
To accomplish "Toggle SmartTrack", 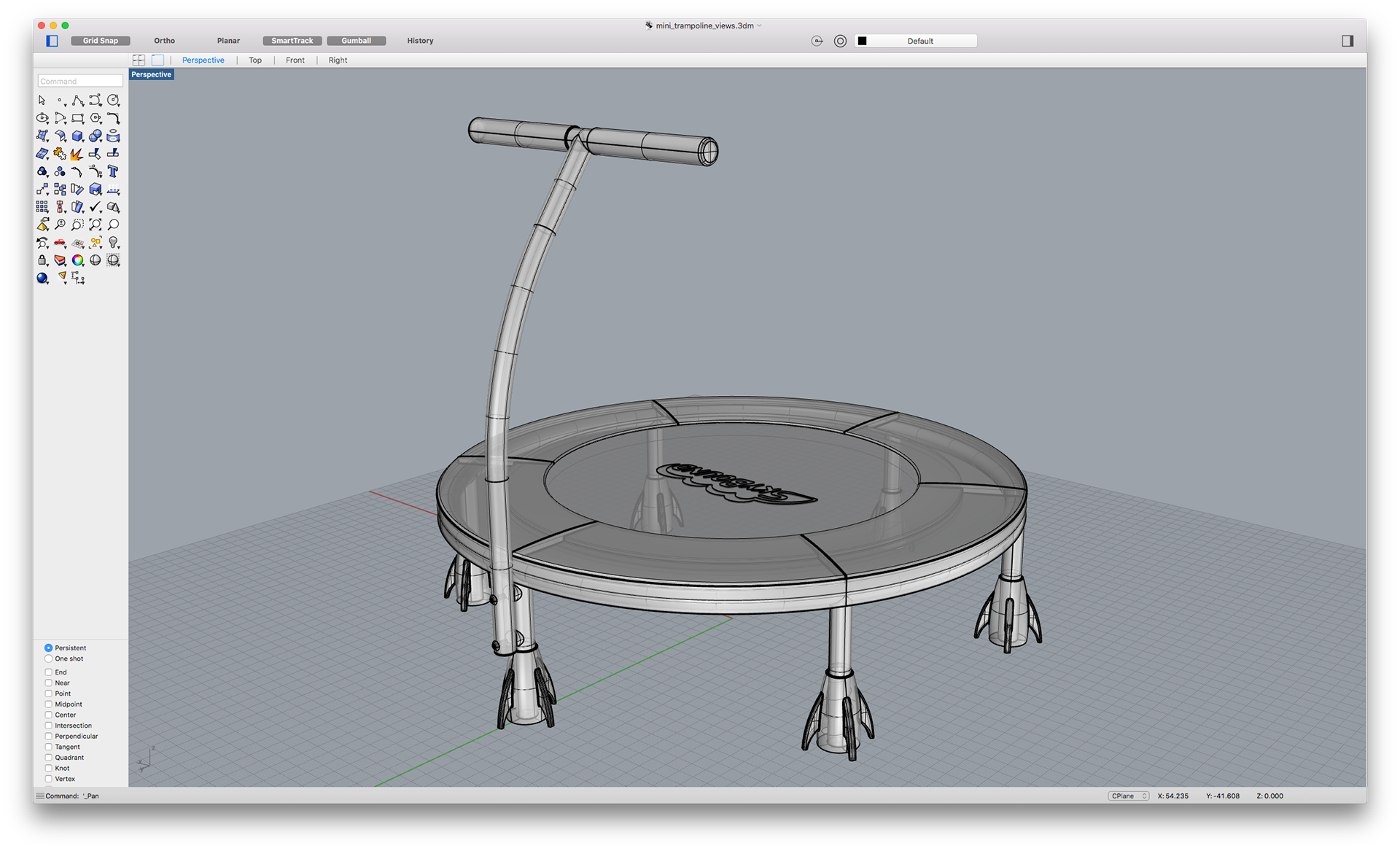I will tap(292, 41).
